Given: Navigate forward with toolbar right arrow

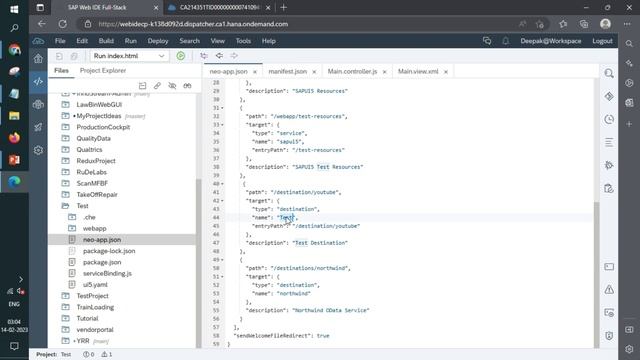Looking at the screenshot, I should 234,56.
